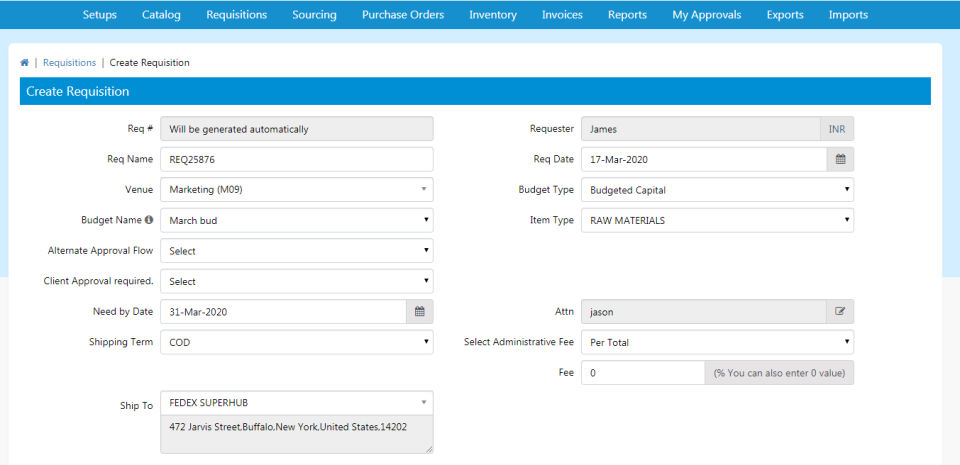Open the Item Type dropdown
The height and width of the screenshot is (465, 960).
[717, 220]
